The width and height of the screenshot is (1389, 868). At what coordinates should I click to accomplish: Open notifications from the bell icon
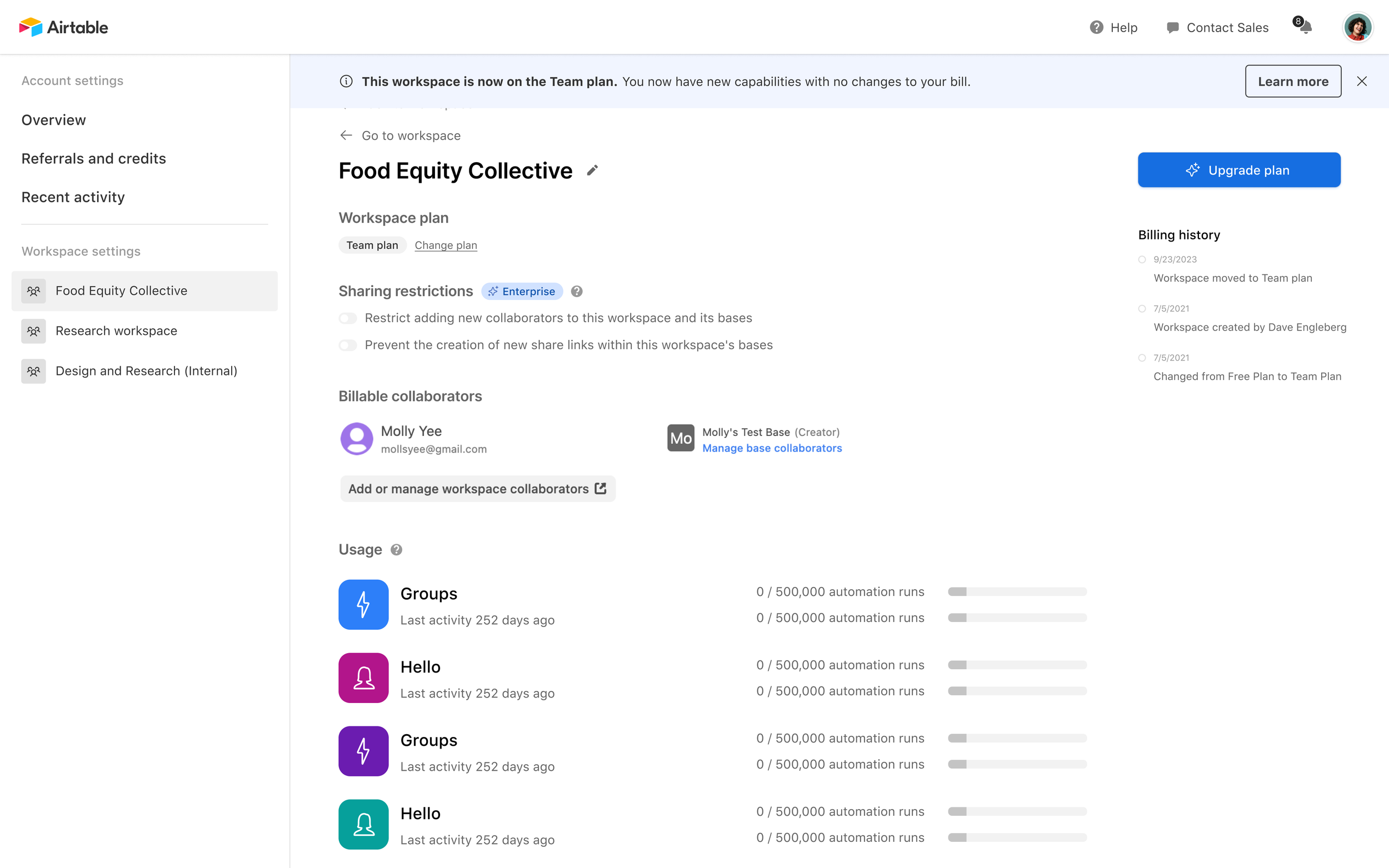coord(1305,27)
